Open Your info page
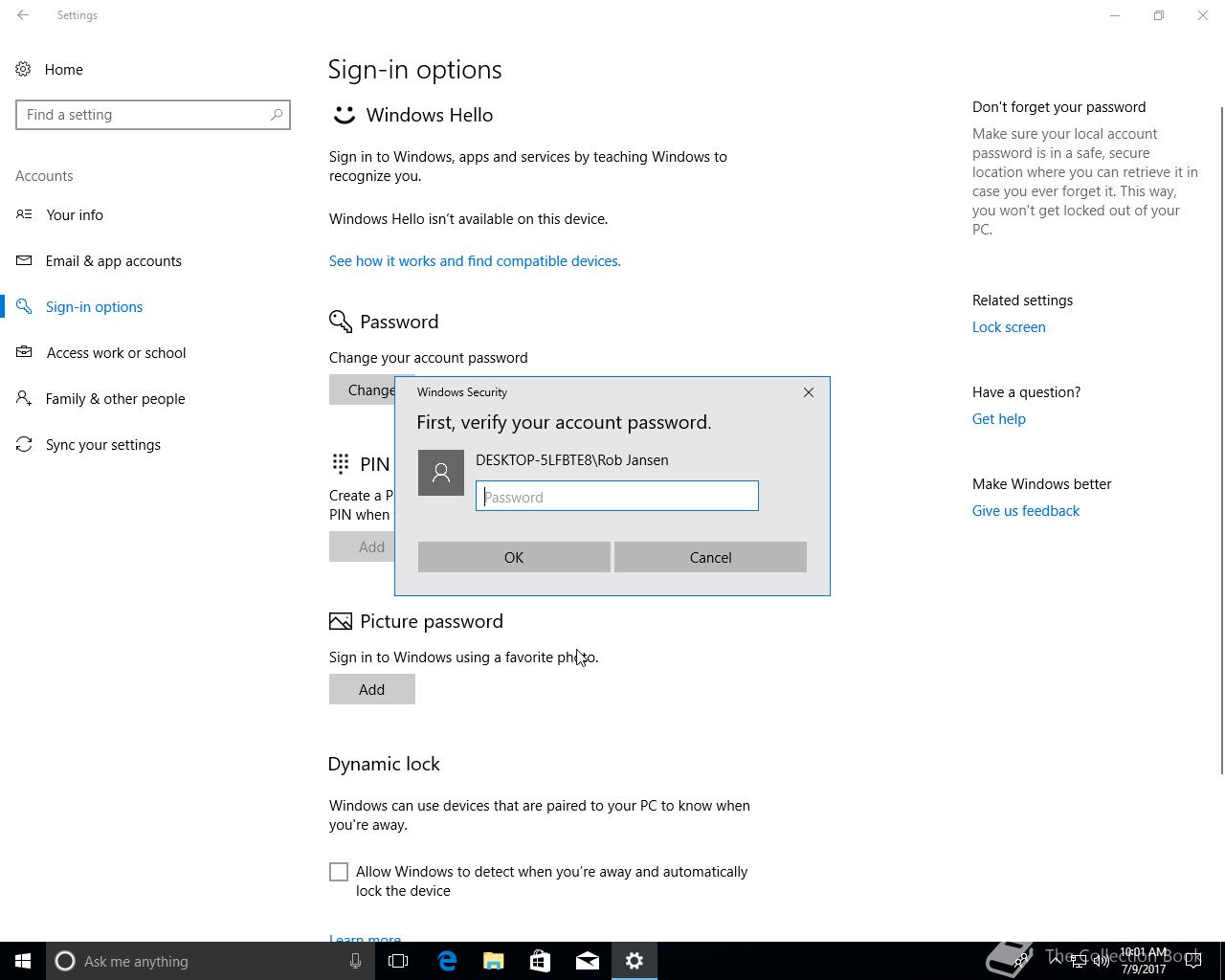 (x=75, y=215)
